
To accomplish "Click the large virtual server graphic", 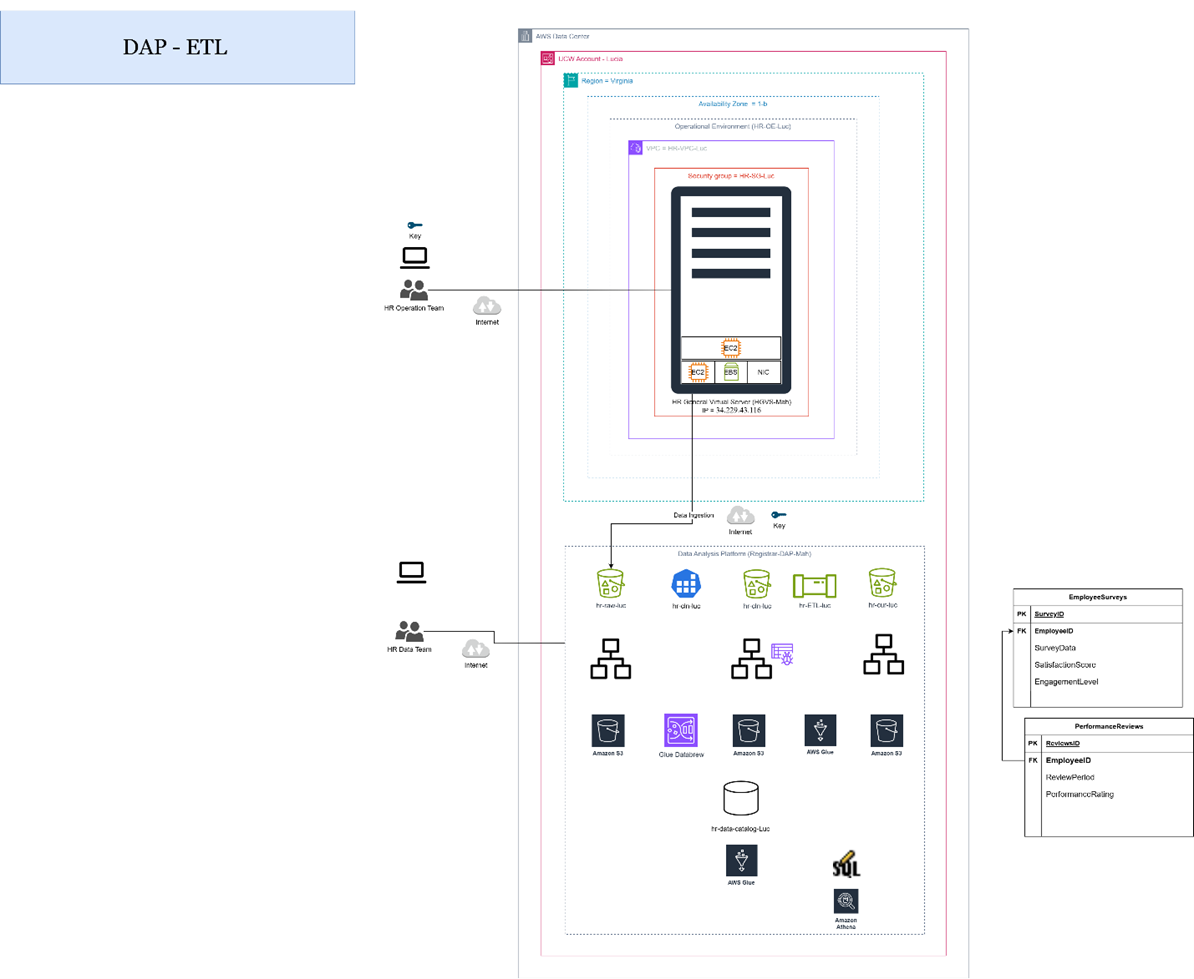I will click(731, 290).
